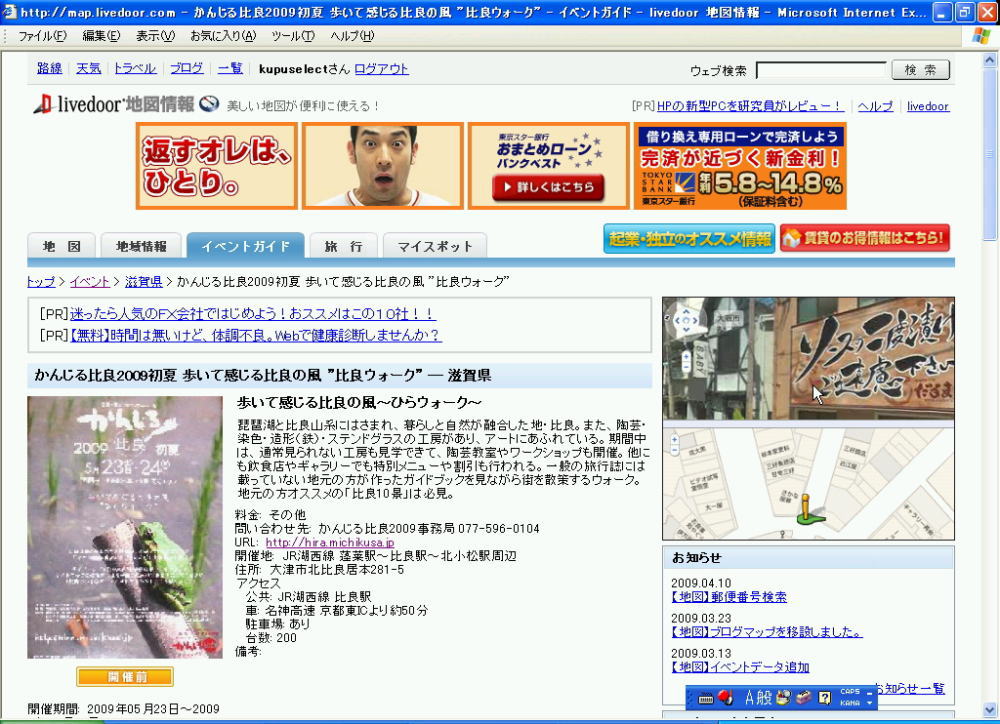
Task: Click Street View pan-right arrow
Action: point(695,321)
